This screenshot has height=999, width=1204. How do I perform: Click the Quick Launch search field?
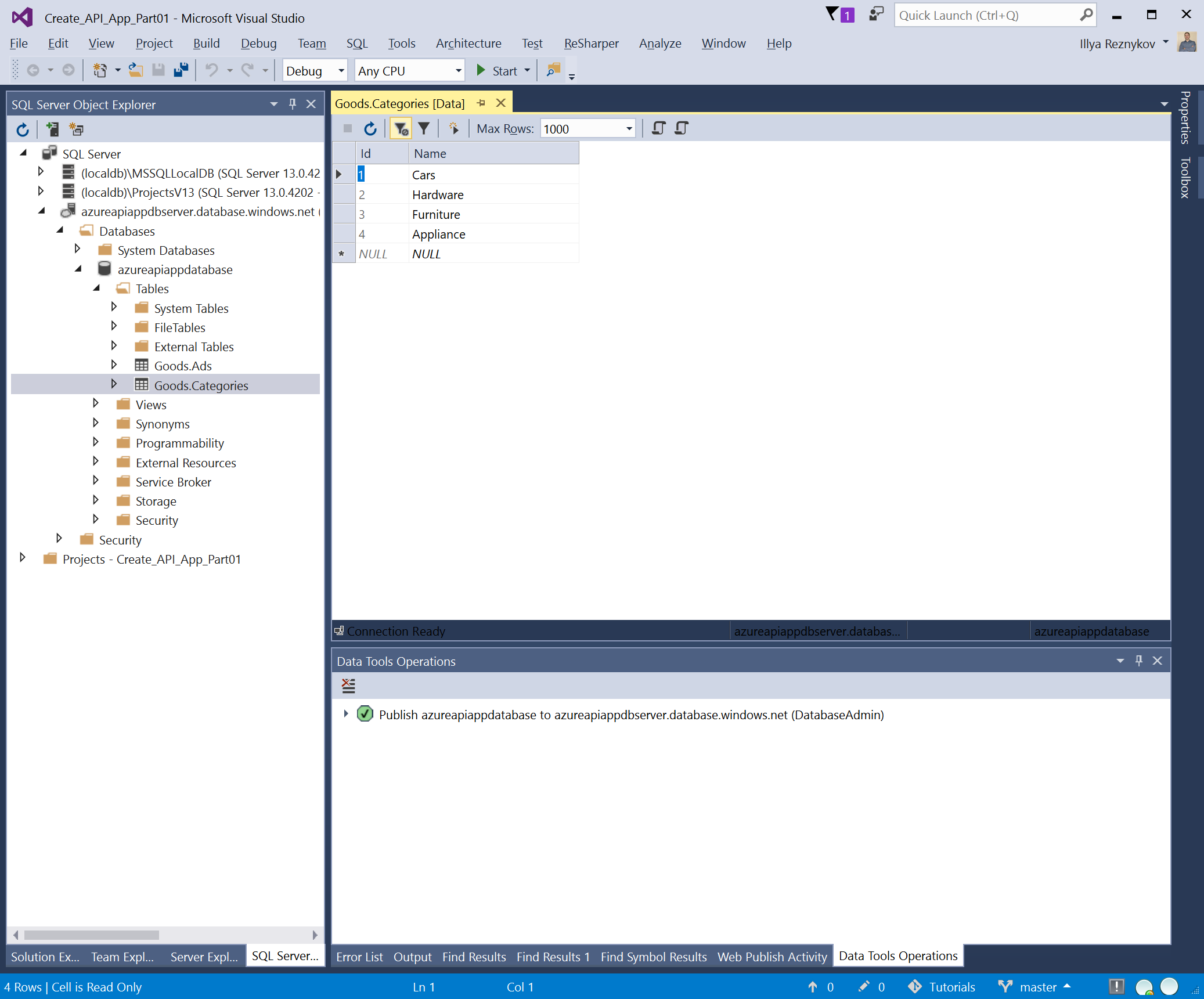coord(987,16)
